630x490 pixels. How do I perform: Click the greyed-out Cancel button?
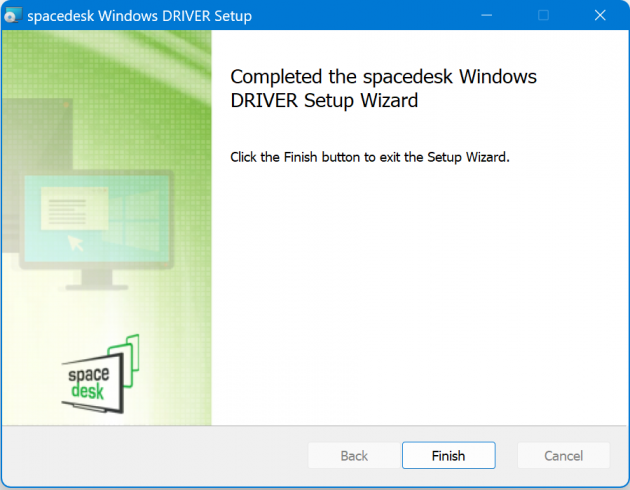click(x=563, y=456)
